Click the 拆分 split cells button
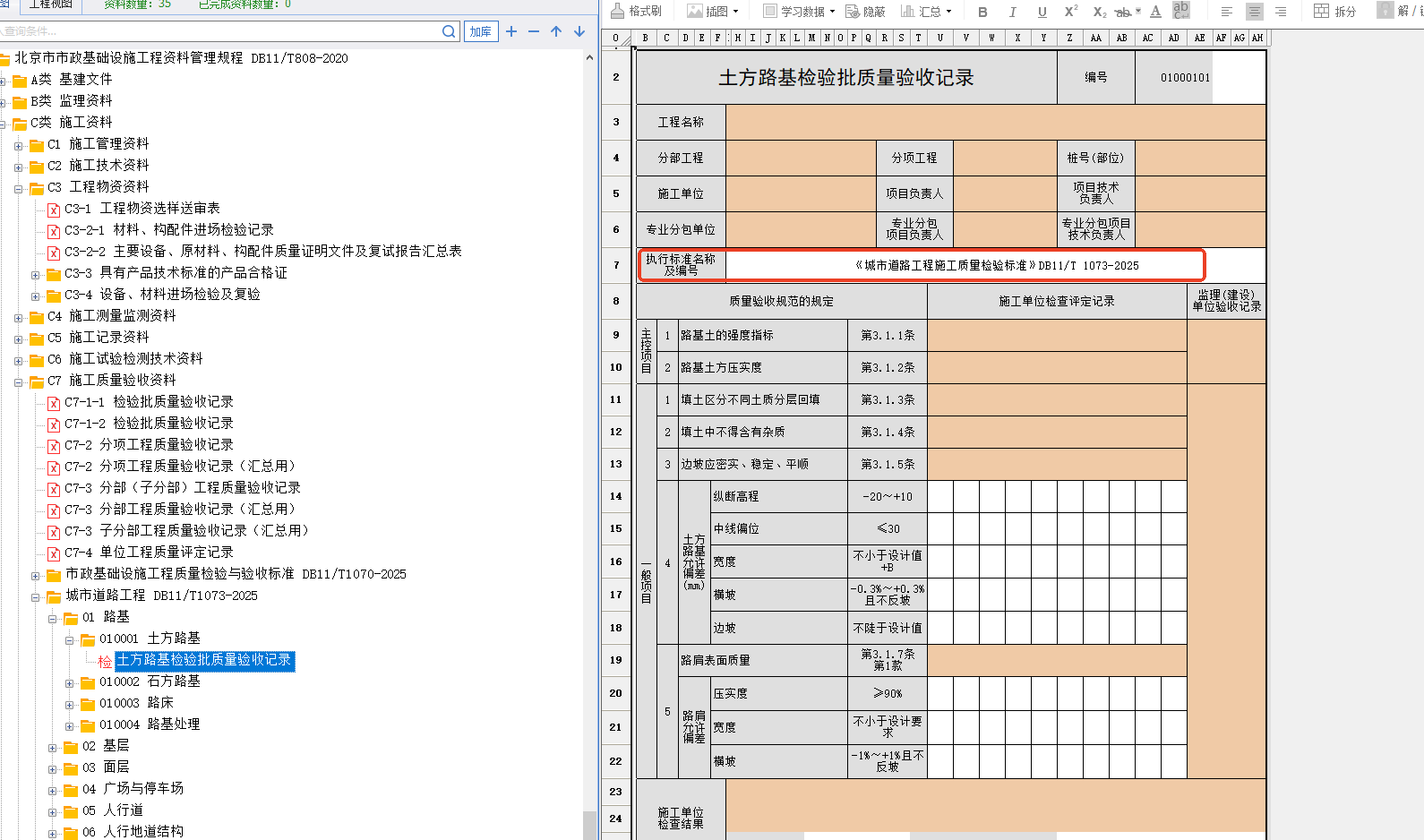The image size is (1424, 840). tap(1334, 11)
